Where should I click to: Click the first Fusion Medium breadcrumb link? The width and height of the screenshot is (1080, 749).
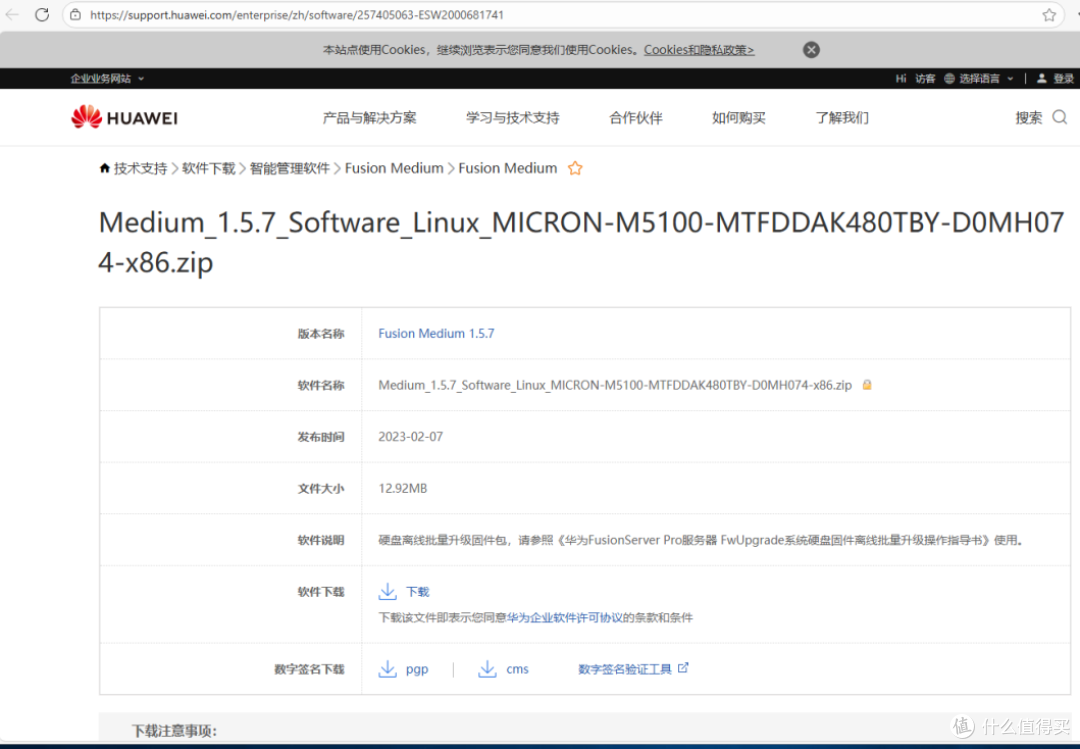tap(394, 168)
